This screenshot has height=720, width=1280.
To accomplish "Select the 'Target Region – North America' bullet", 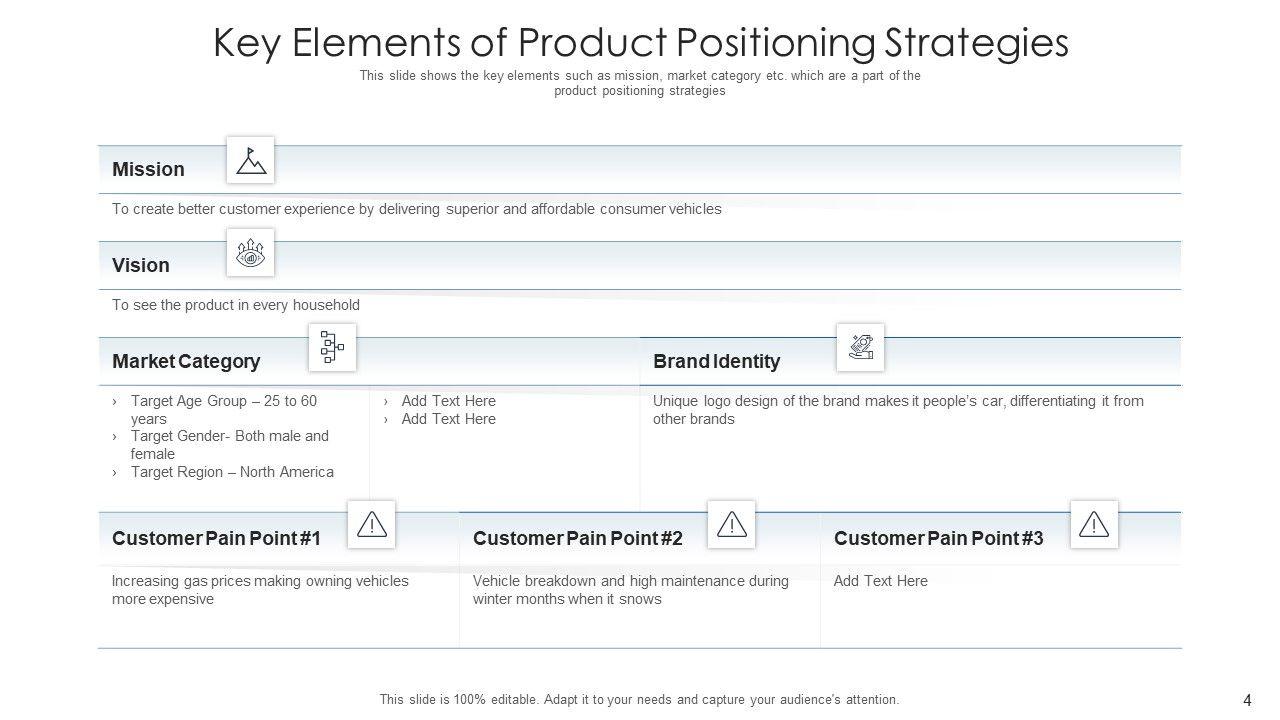I will point(232,472).
